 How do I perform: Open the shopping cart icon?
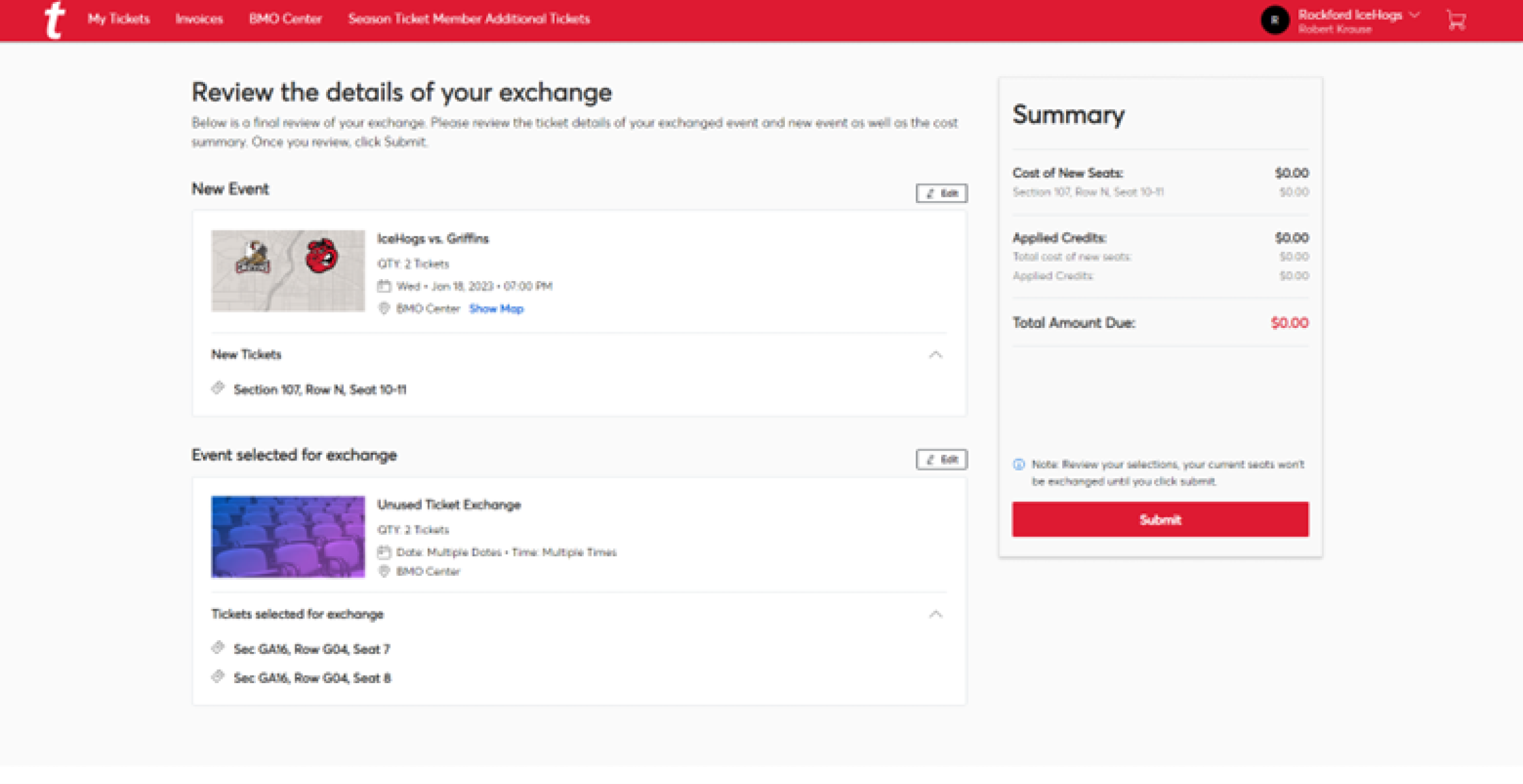1456,20
